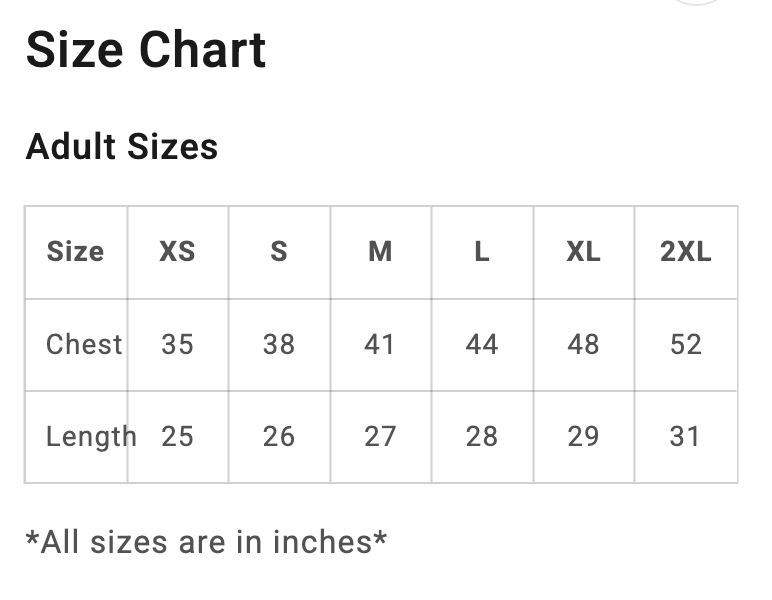Click the Size header cell

point(75,252)
